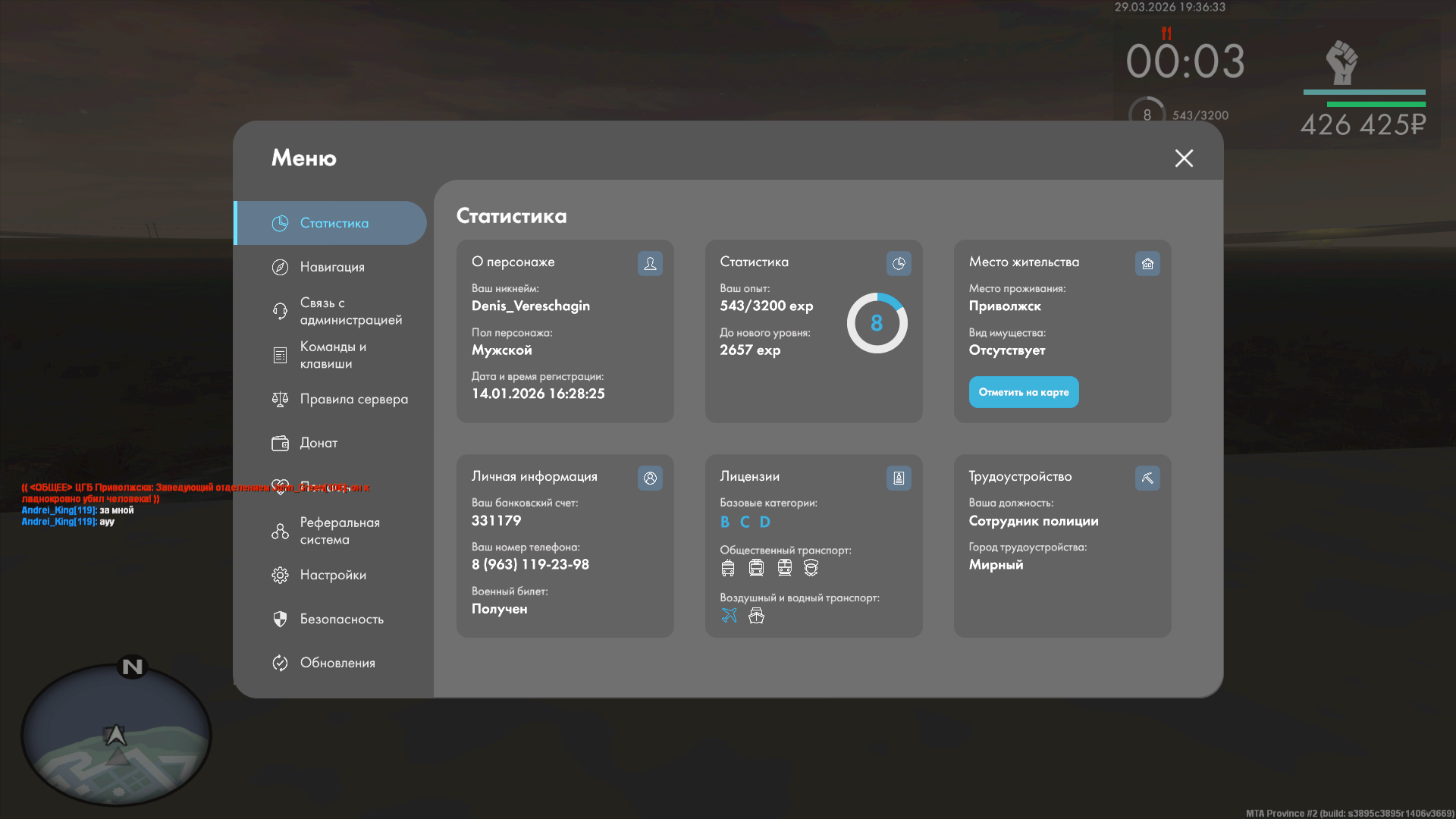
Task: Go to the Донат section
Action: point(318,443)
